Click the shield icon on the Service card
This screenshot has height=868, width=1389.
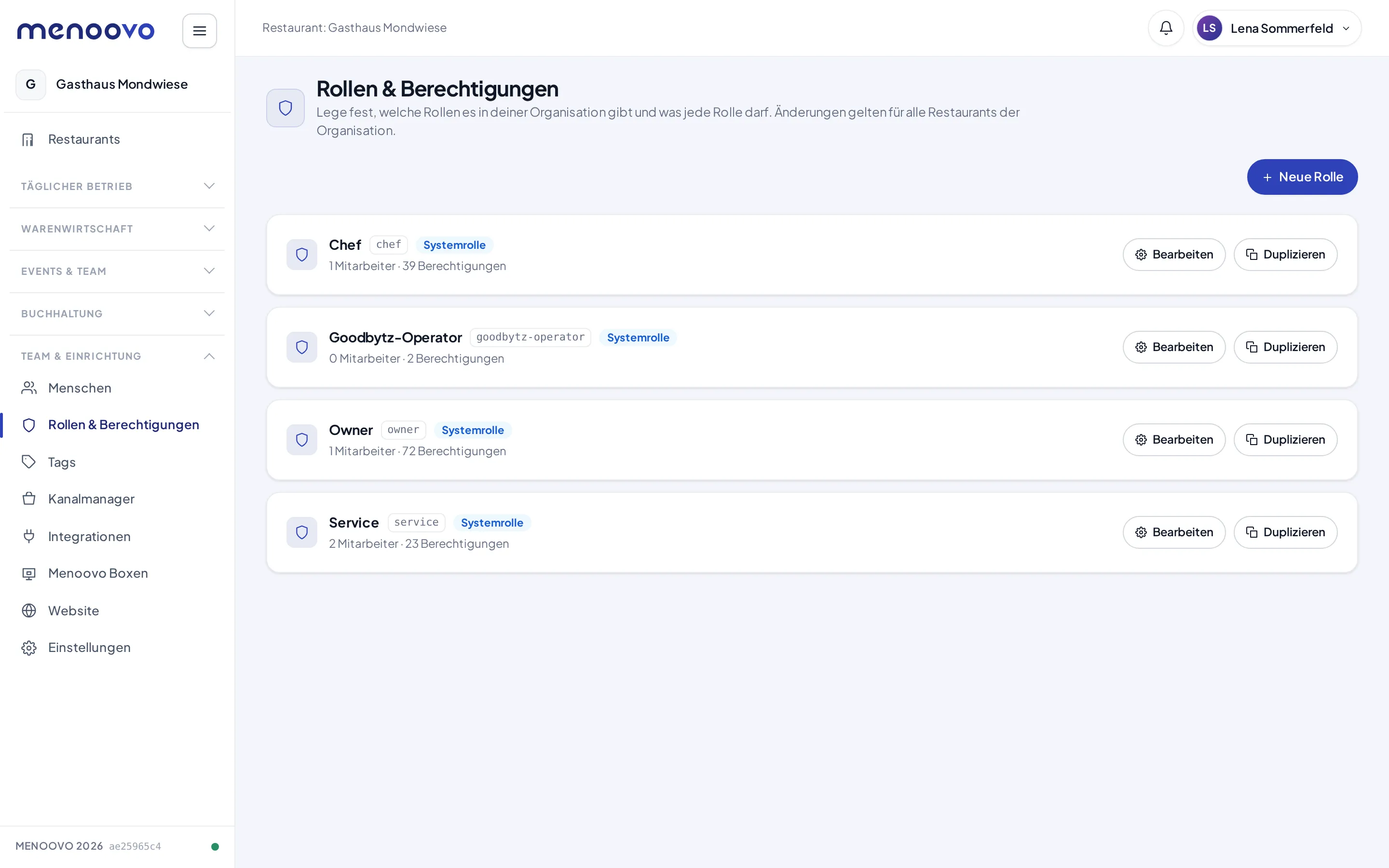[x=302, y=532]
